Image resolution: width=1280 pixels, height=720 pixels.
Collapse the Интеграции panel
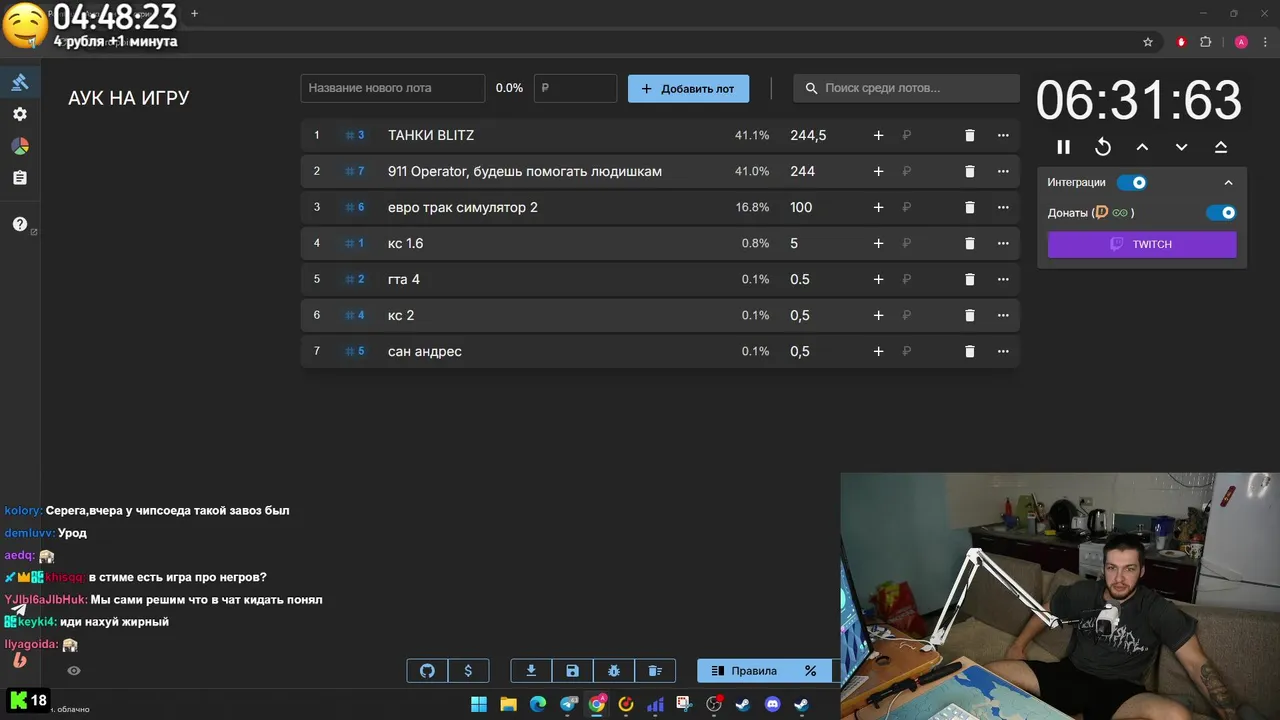pyautogui.click(x=1229, y=183)
